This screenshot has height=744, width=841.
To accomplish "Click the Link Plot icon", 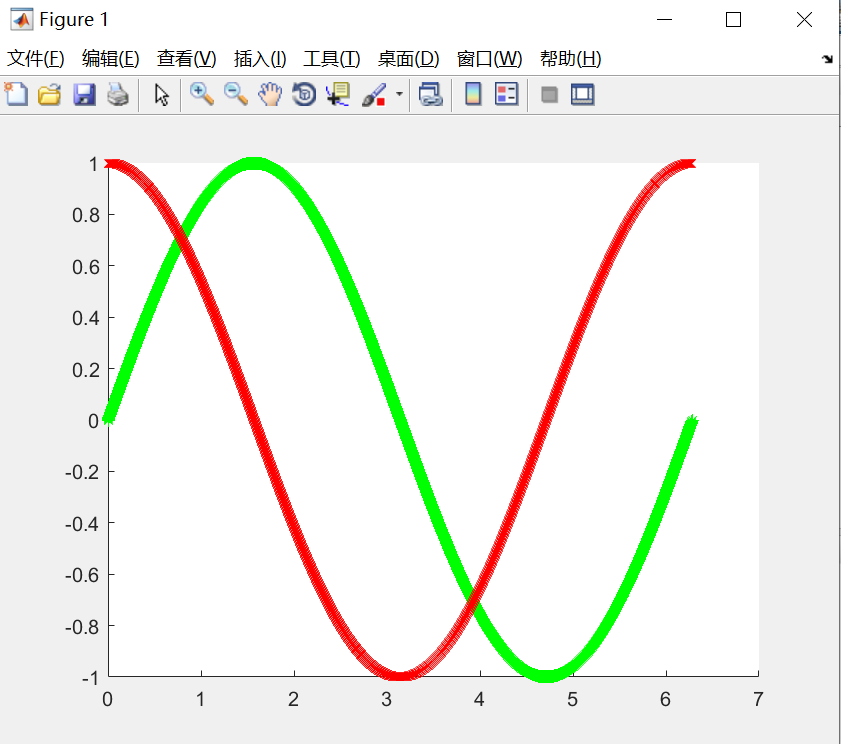I will 431,94.
